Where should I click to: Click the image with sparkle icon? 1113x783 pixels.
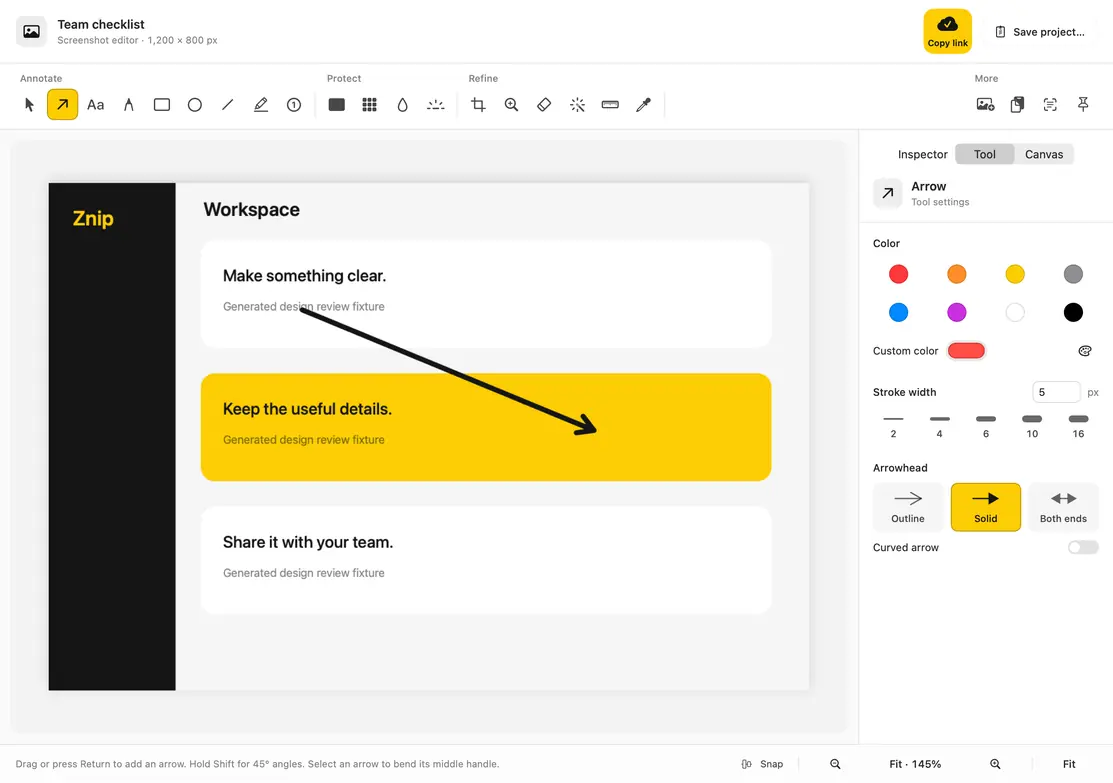985,105
